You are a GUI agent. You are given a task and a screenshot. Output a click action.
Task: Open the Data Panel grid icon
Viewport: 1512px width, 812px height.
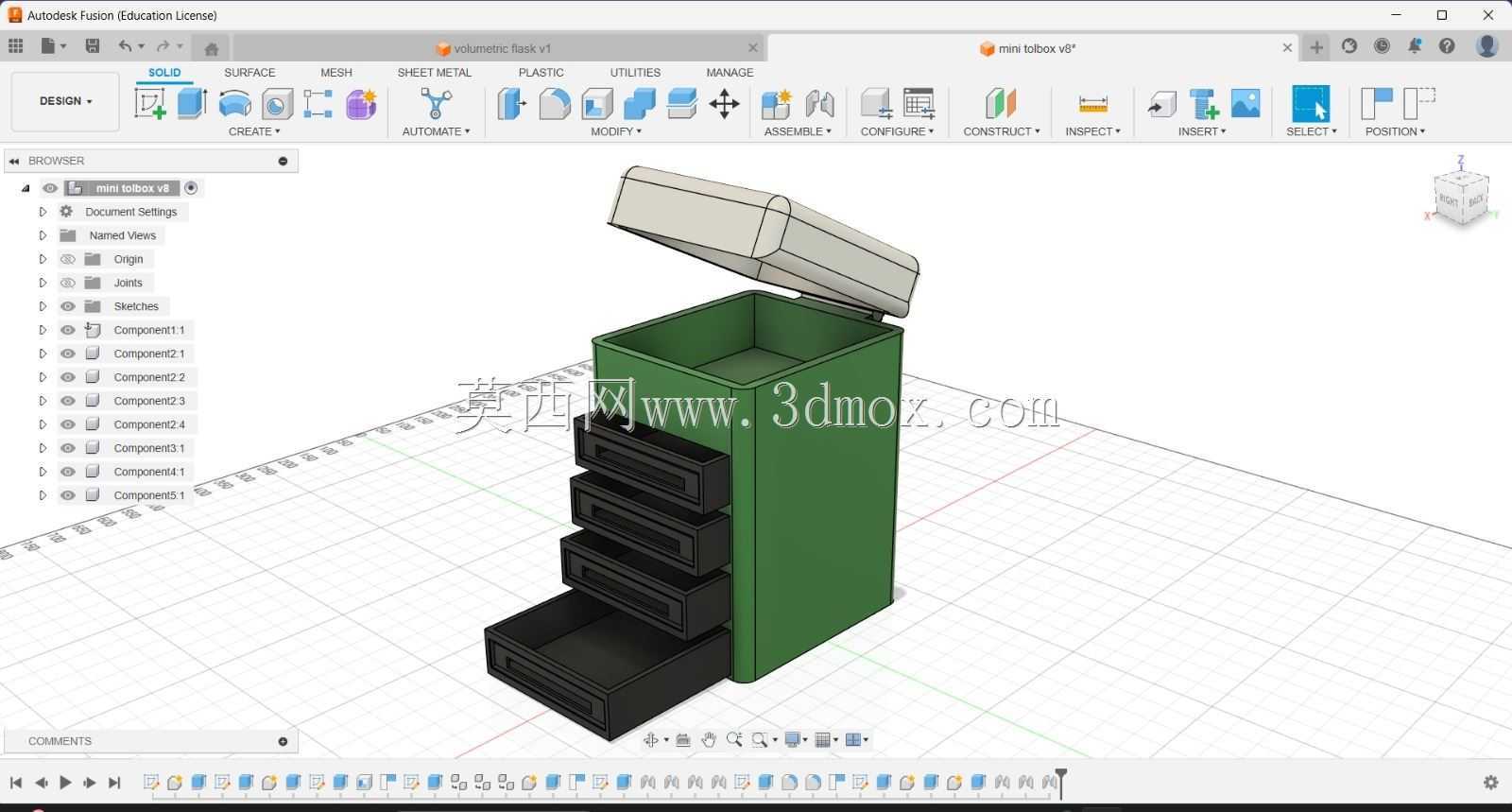16,45
